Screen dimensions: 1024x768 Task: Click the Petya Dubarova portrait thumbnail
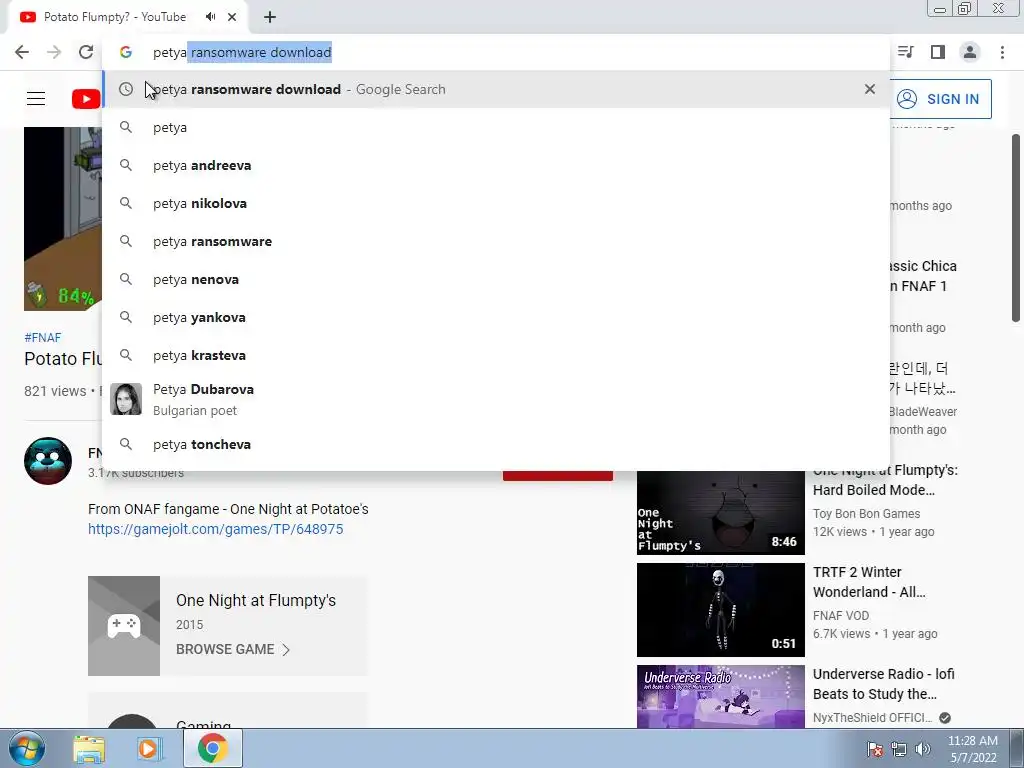126,399
